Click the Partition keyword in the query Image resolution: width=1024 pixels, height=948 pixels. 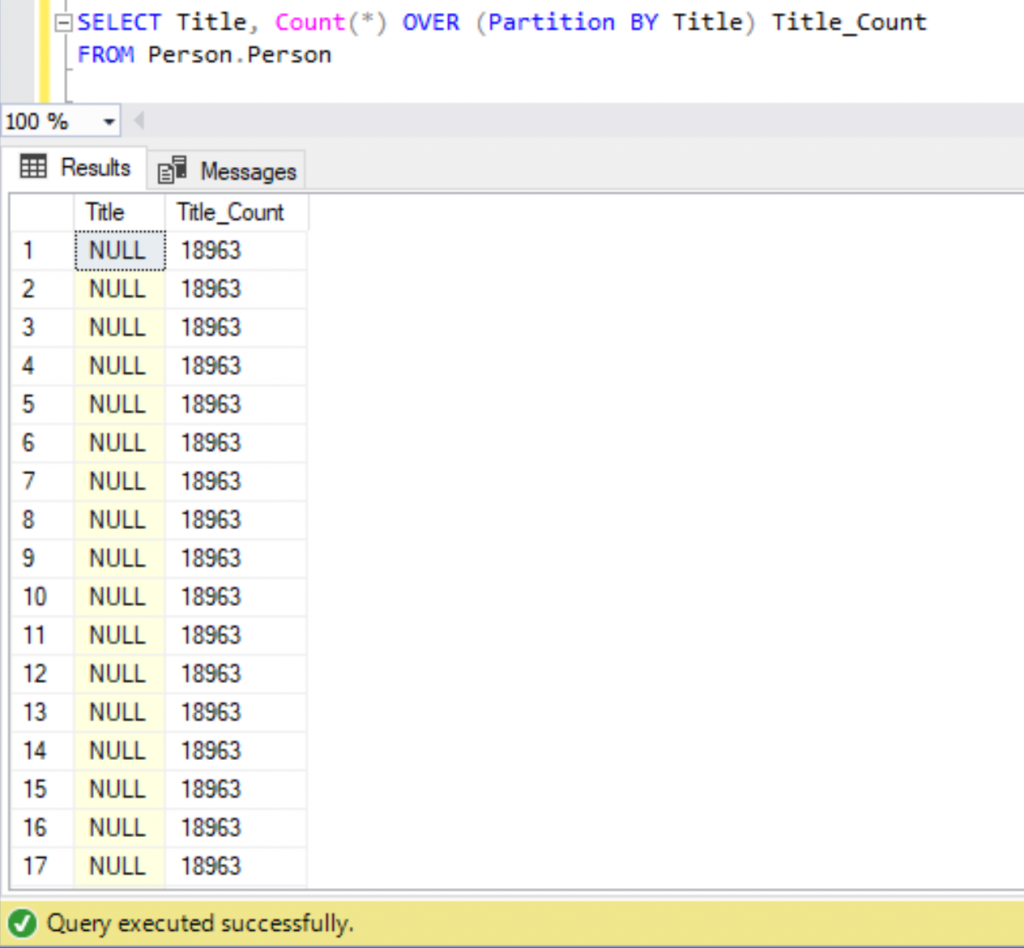[552, 23]
